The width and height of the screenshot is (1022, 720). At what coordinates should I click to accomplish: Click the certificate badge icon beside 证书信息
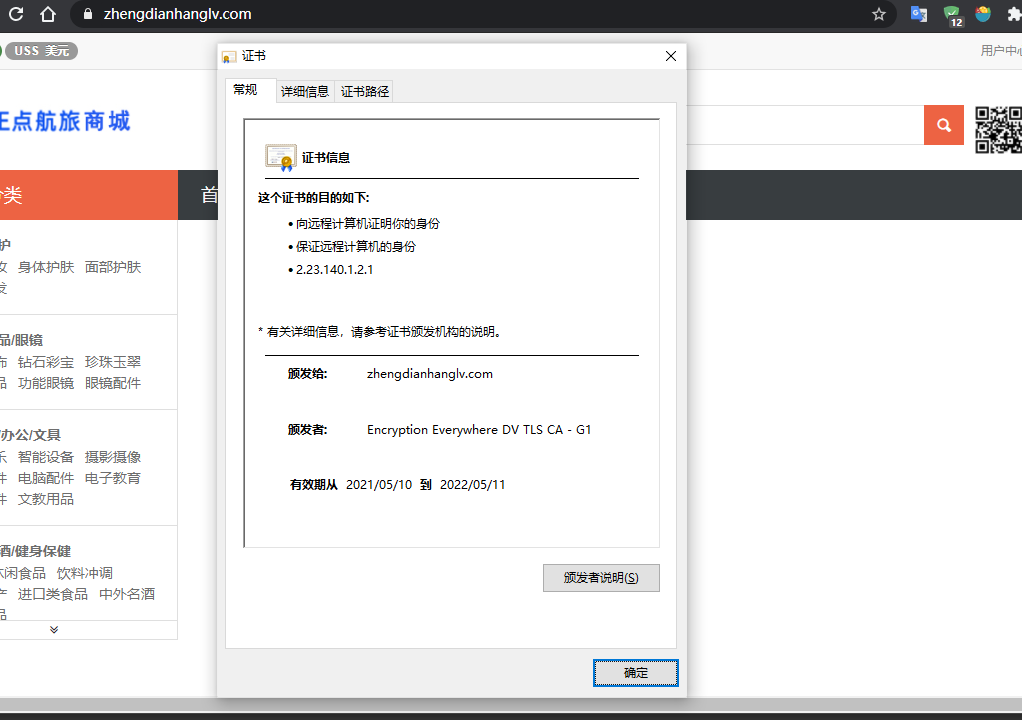(x=281, y=158)
